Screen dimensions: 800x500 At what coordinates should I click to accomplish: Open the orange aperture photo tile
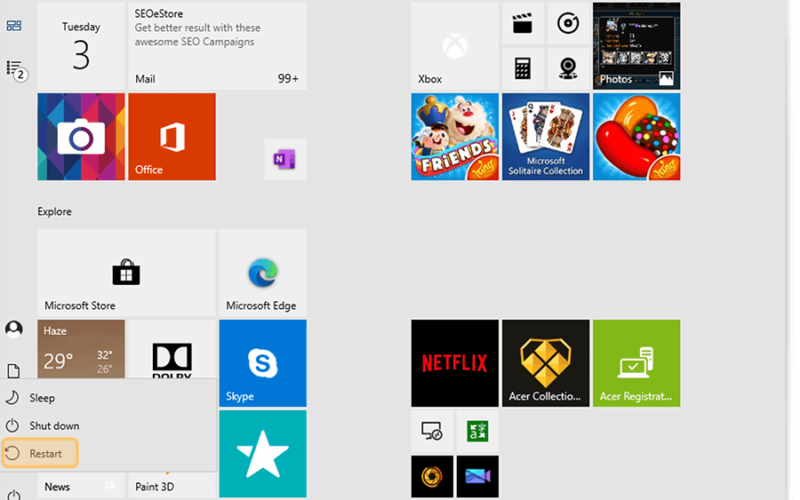click(x=432, y=477)
